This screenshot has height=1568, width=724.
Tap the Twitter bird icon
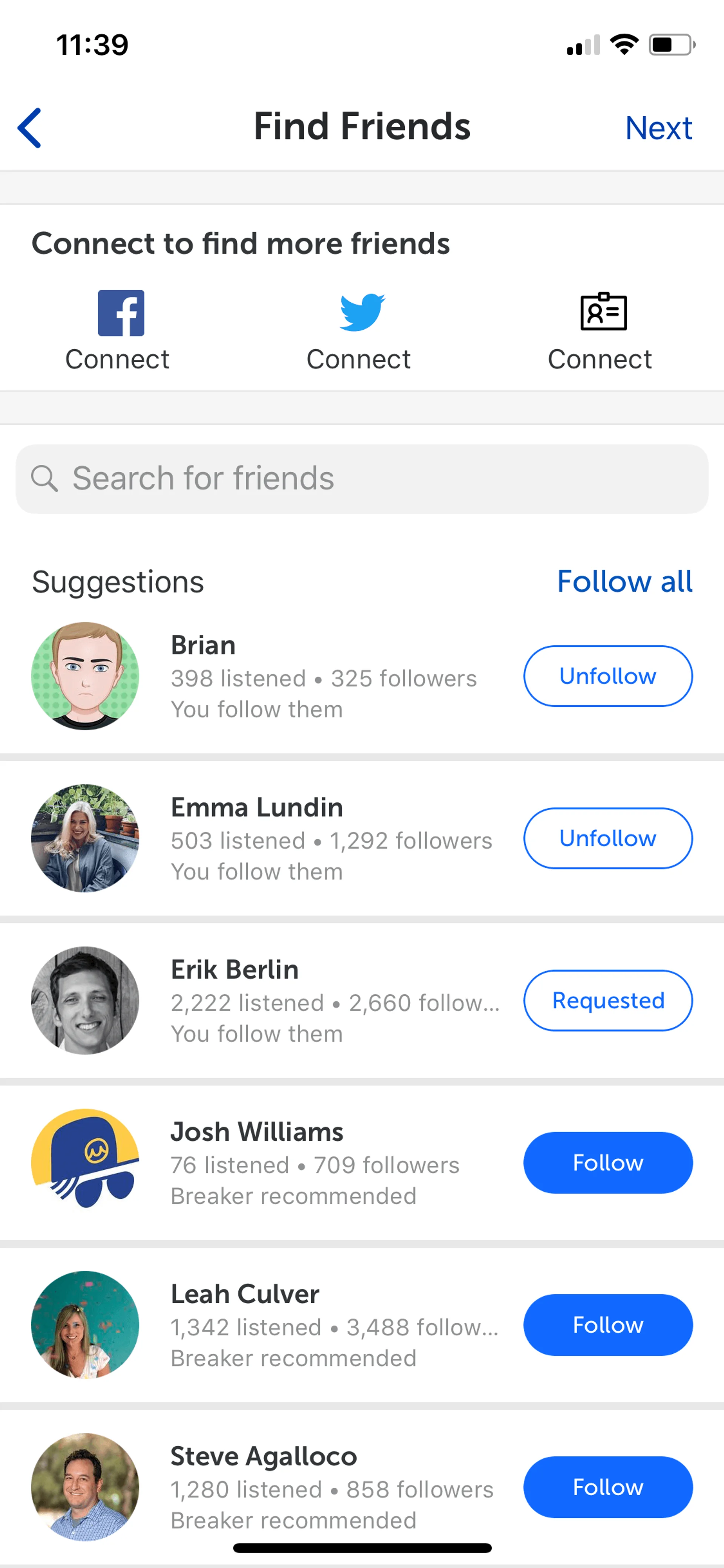(362, 312)
